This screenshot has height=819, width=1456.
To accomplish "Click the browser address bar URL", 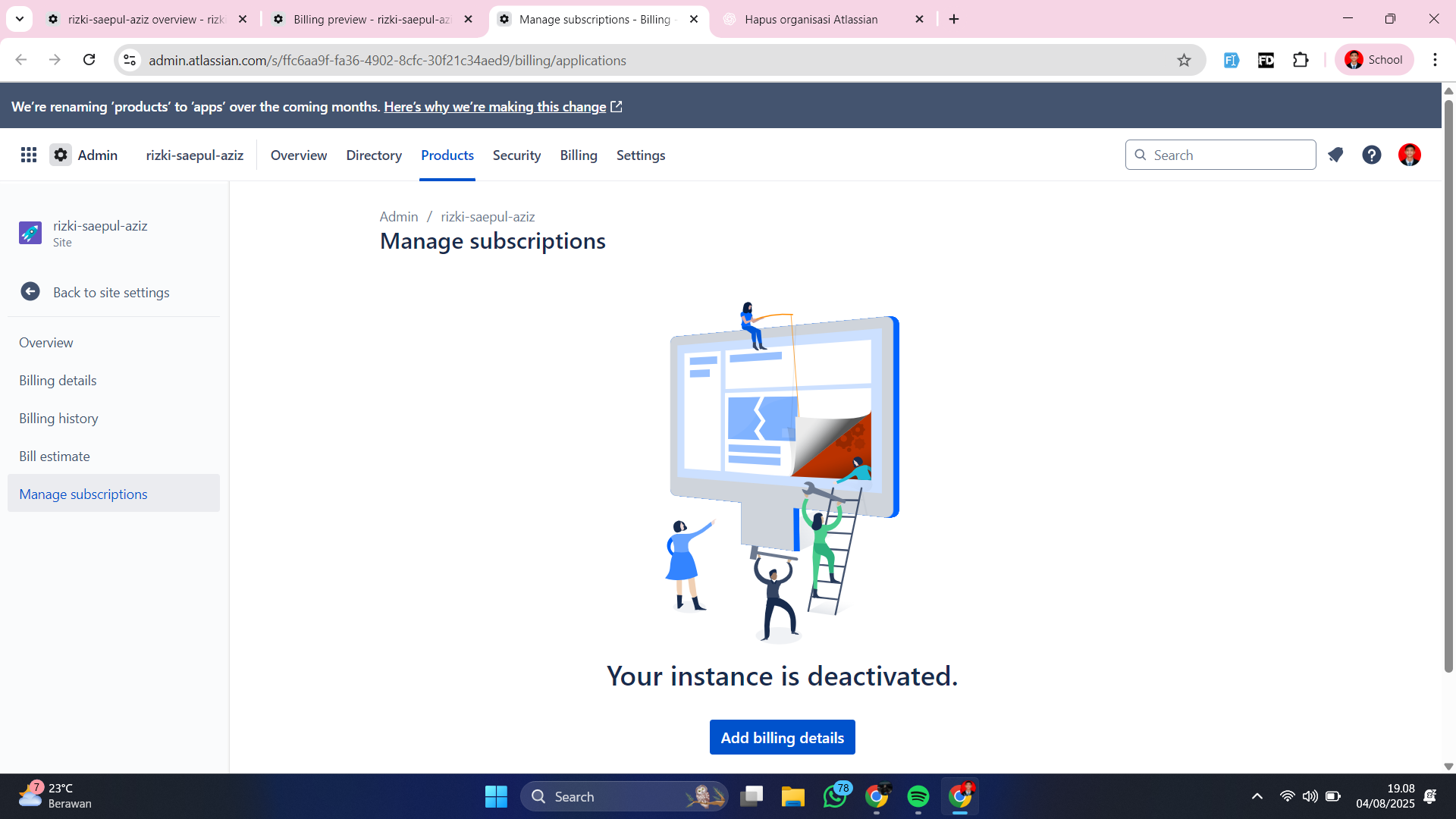I will (387, 60).
